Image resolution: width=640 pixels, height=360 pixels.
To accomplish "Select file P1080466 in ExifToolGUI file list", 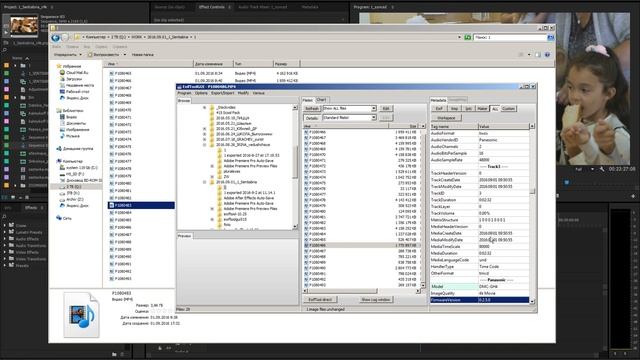I will (361, 132).
